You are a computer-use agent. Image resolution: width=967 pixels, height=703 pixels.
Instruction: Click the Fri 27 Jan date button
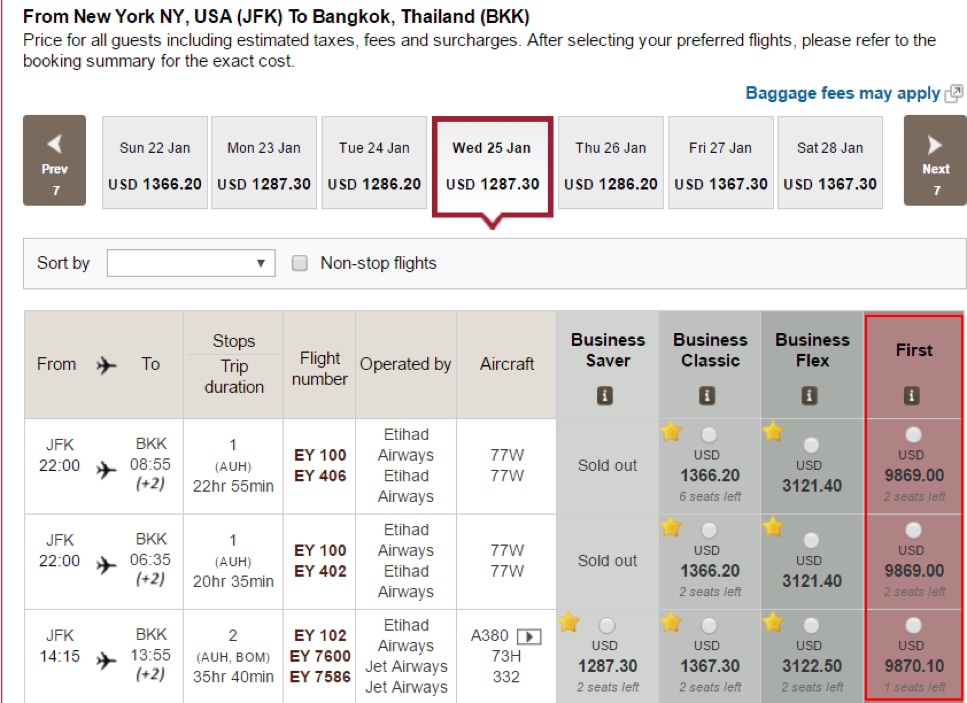[x=720, y=160]
